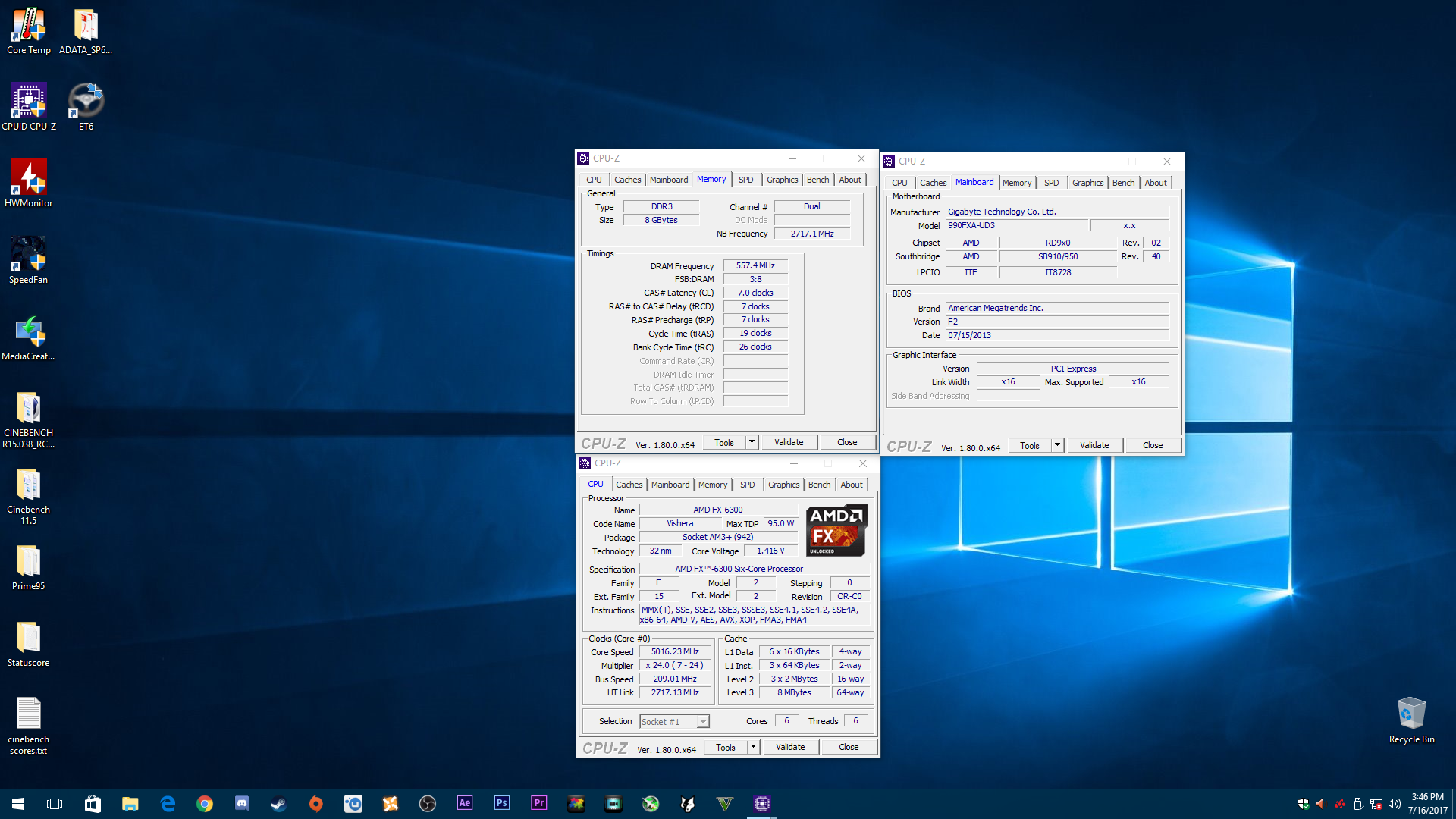The image size is (1456, 819).
Task: Open Steam from the taskbar
Action: tap(279, 804)
